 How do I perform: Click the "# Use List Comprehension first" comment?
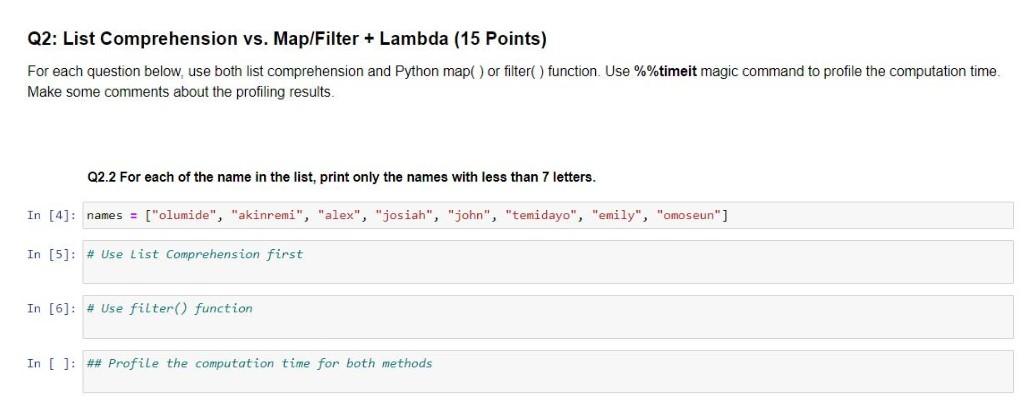[195, 254]
